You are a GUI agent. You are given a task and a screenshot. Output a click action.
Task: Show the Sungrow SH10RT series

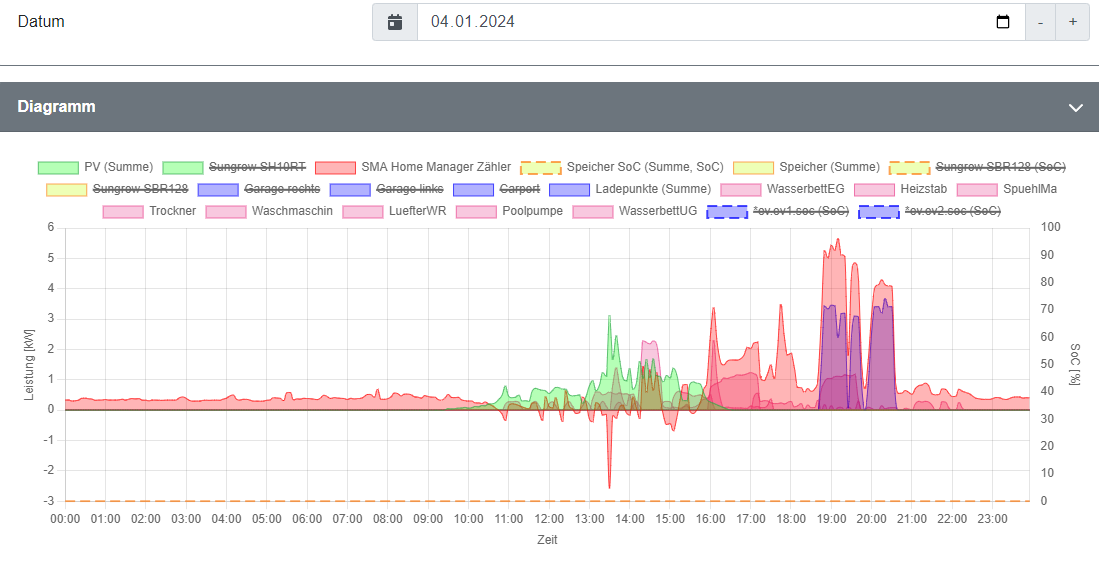(256, 167)
